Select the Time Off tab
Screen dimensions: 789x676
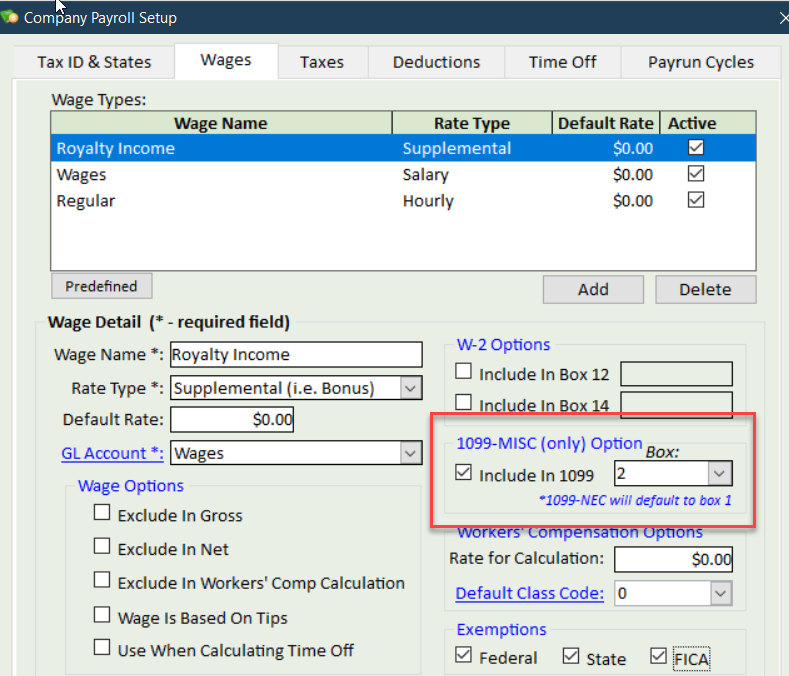point(562,62)
